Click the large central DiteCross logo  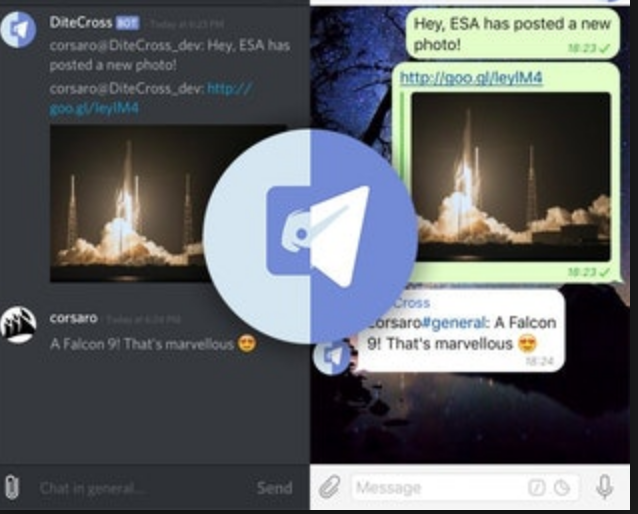pos(310,236)
